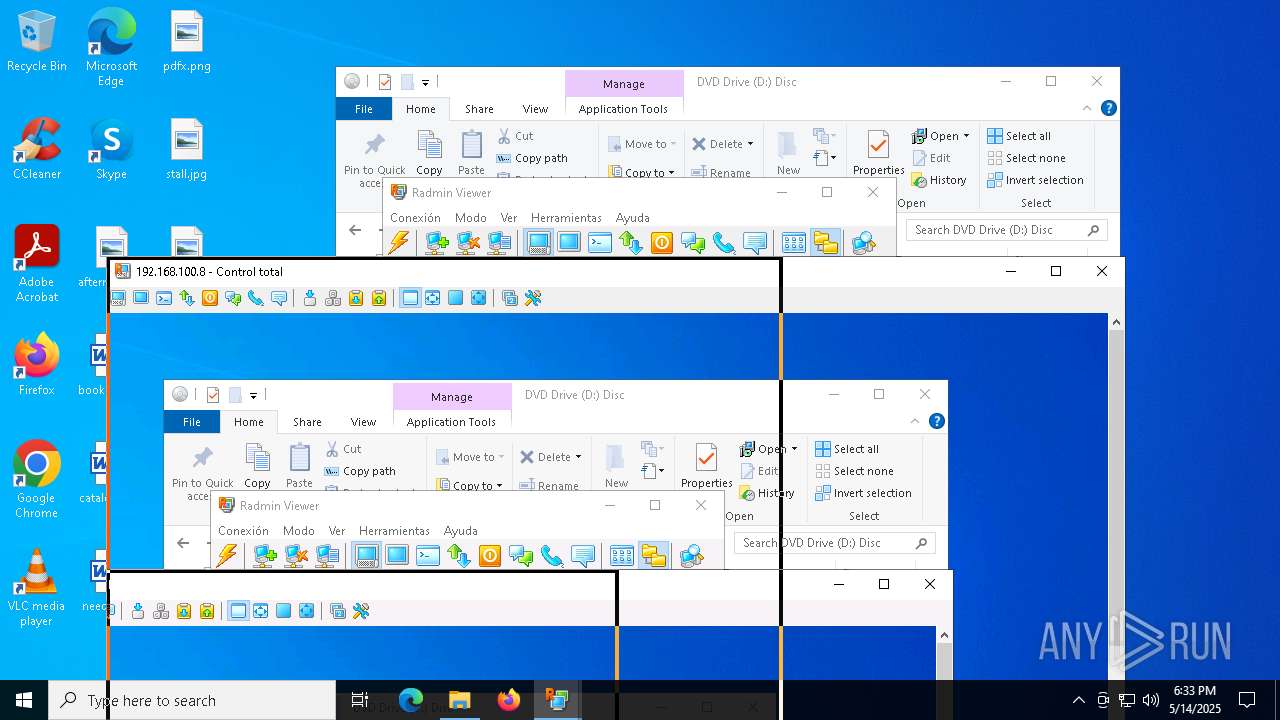The height and width of the screenshot is (720, 1280).
Task: Open Modo menu in nested Radmin Viewer
Action: 298,530
